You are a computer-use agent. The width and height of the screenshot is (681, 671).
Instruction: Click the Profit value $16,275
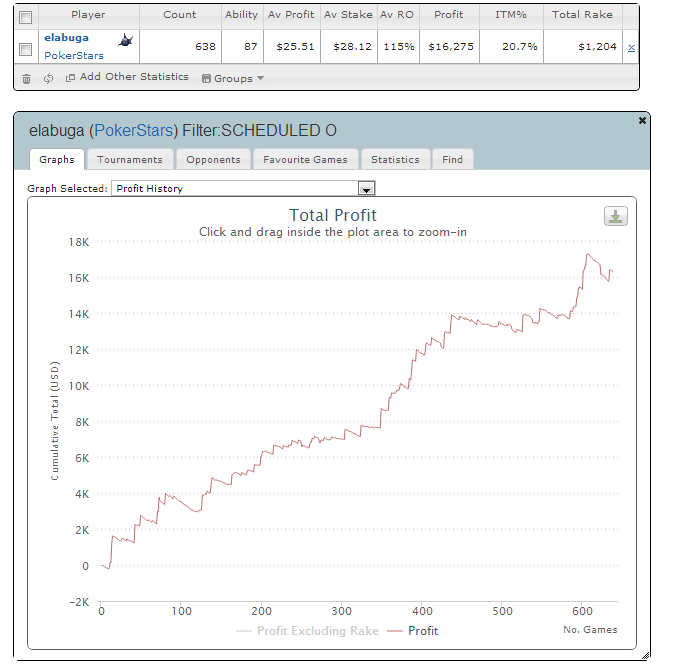(x=451, y=46)
